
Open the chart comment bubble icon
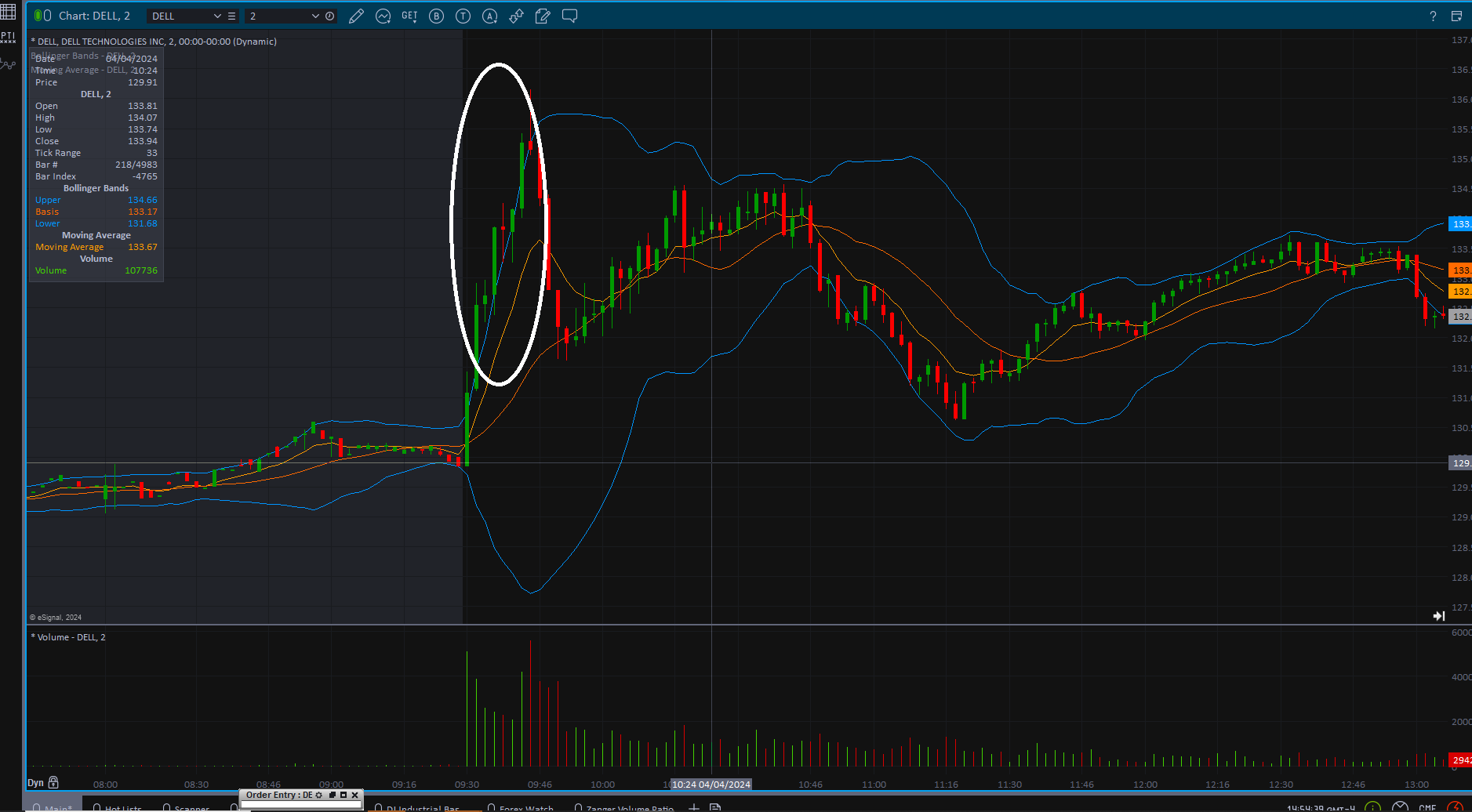tap(570, 16)
